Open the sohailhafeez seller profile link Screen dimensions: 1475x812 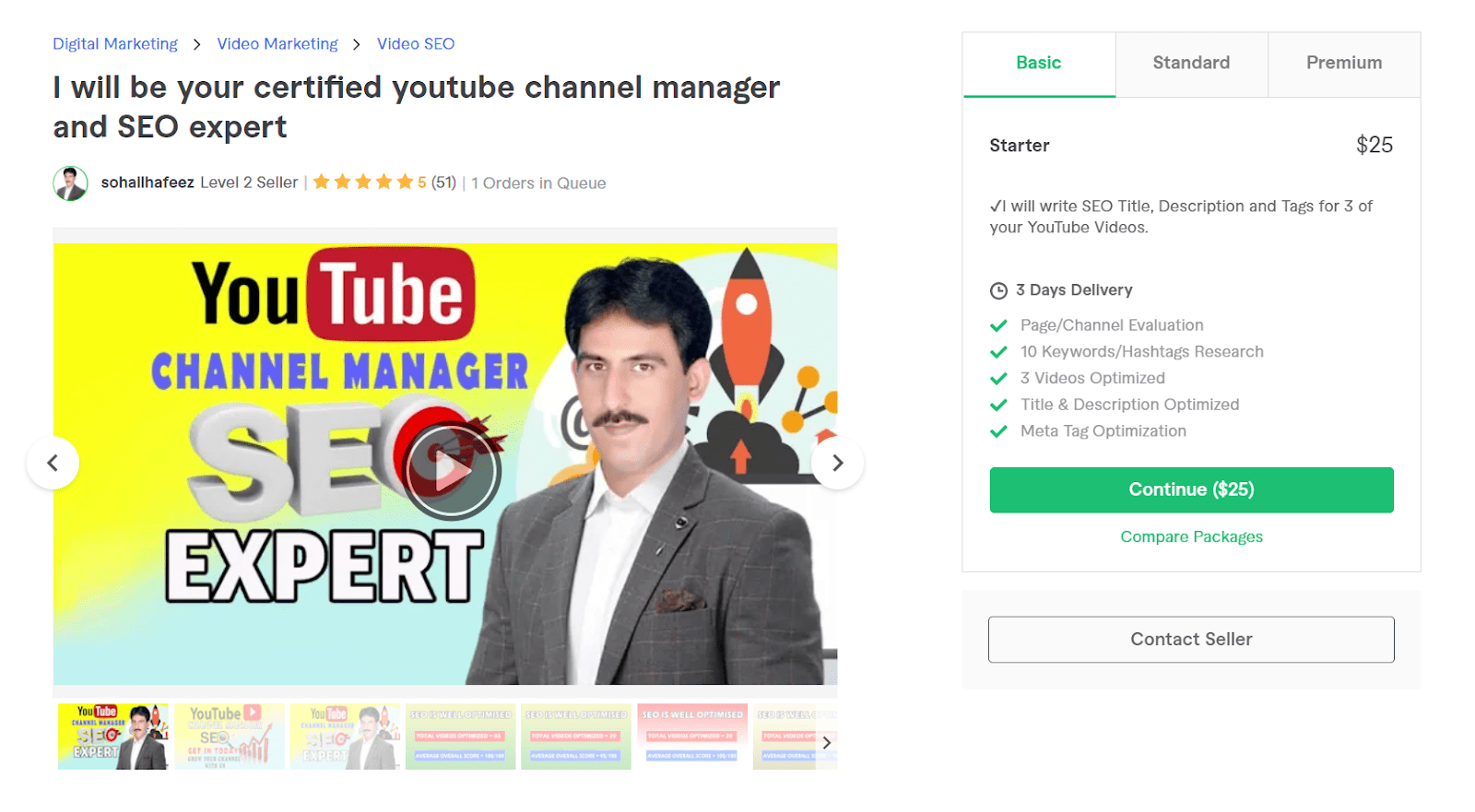pyautogui.click(x=147, y=182)
